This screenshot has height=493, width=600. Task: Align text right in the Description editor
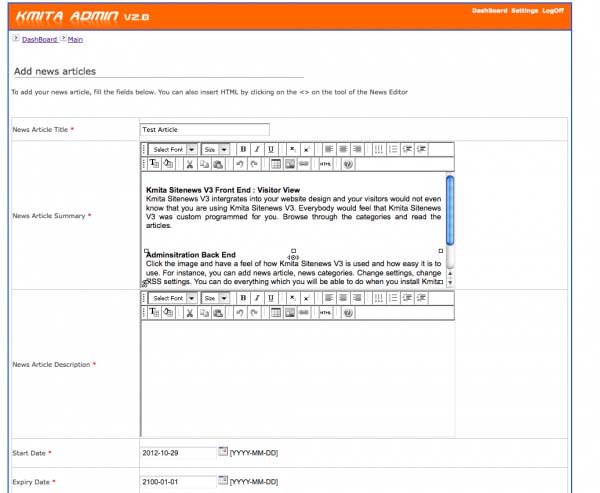click(357, 298)
